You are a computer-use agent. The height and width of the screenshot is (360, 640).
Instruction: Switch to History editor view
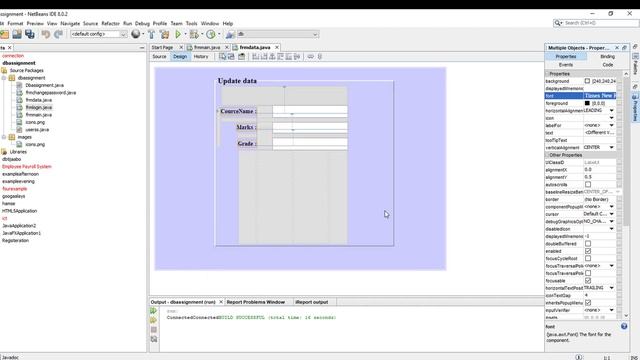click(201, 57)
